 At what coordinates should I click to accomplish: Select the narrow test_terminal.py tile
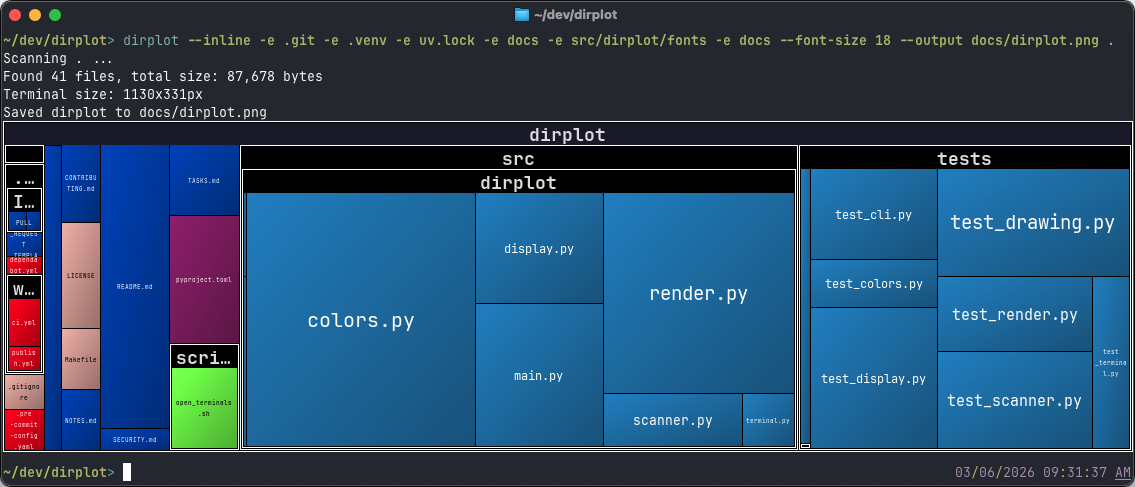coord(1110,363)
